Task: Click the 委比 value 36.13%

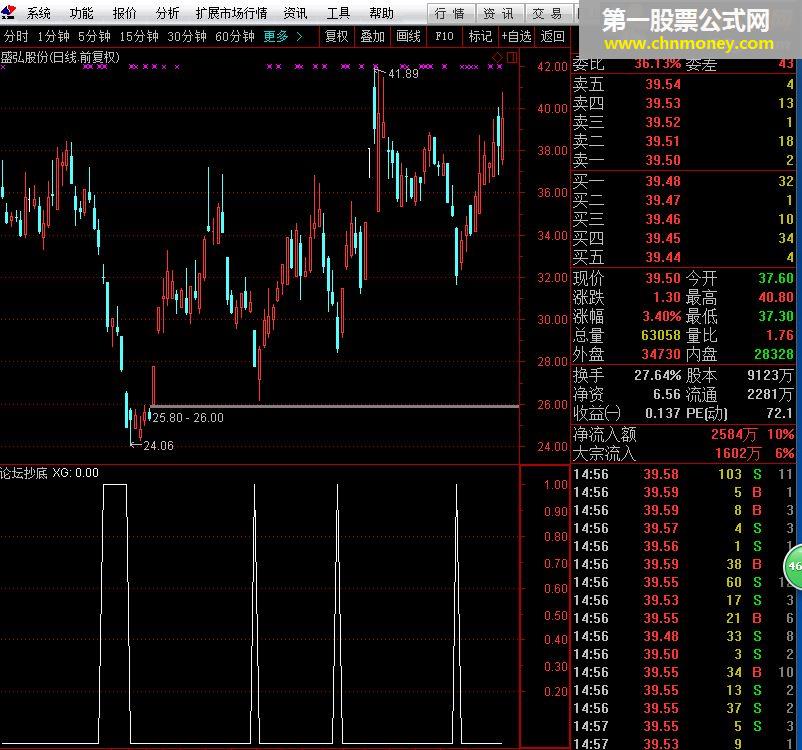Action: pyautogui.click(x=658, y=64)
